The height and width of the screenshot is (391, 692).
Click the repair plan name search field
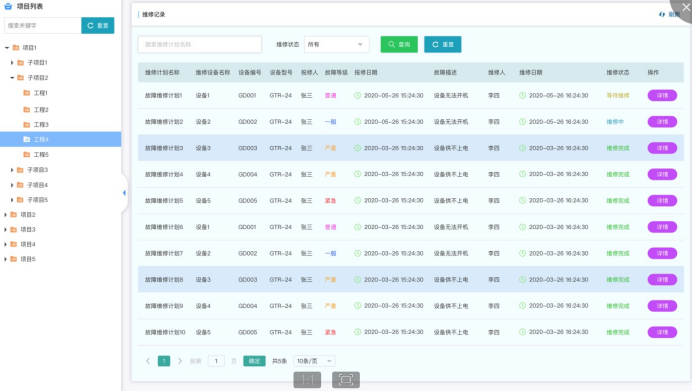pyautogui.click(x=199, y=45)
